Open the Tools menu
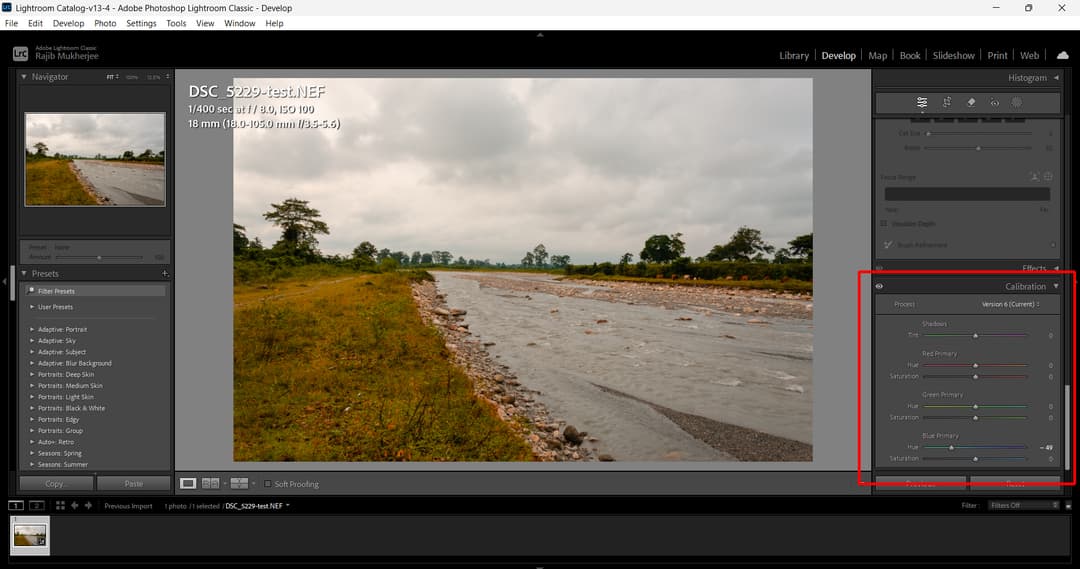 (176, 23)
